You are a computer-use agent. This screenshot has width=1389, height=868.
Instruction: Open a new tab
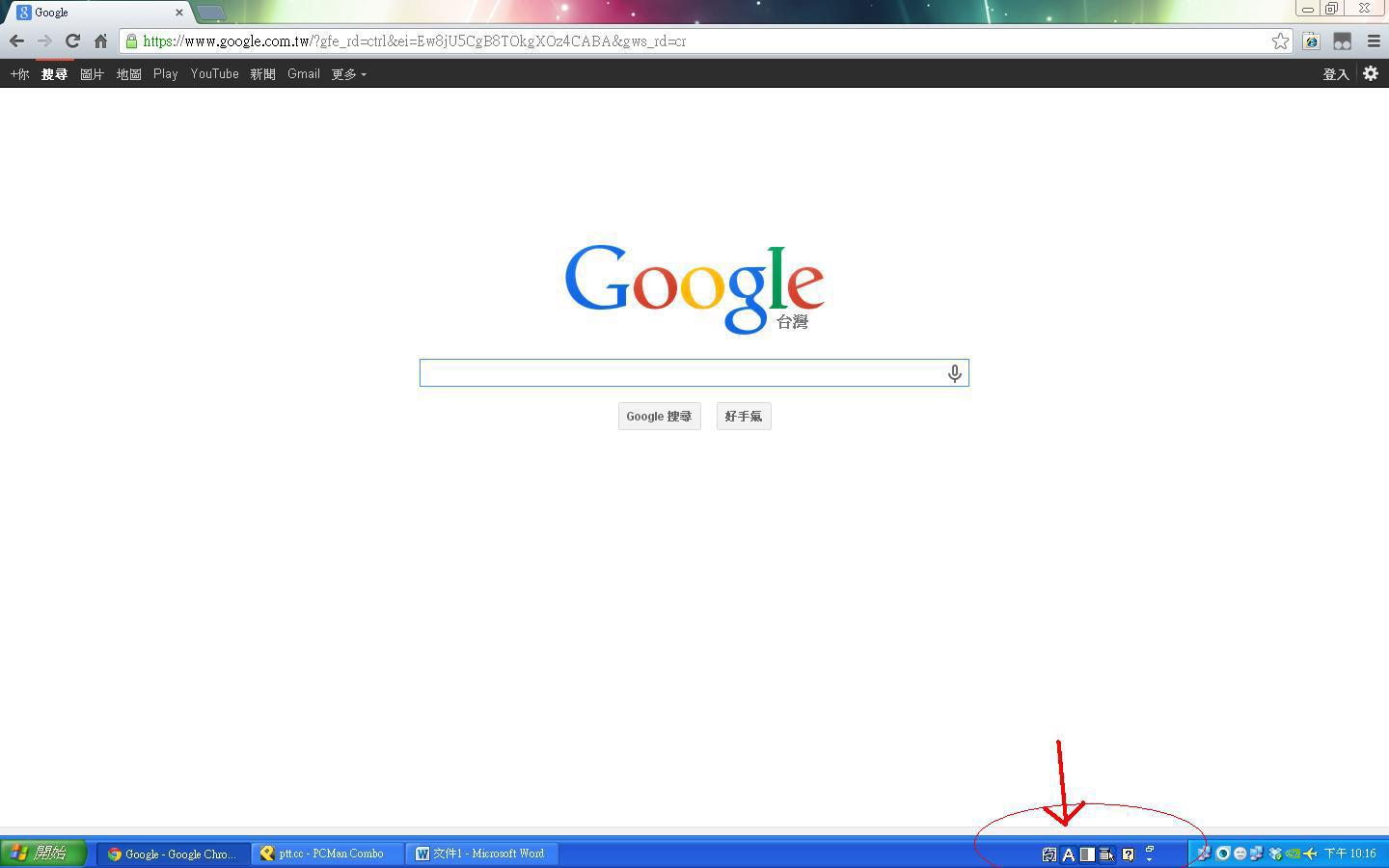coord(210,13)
